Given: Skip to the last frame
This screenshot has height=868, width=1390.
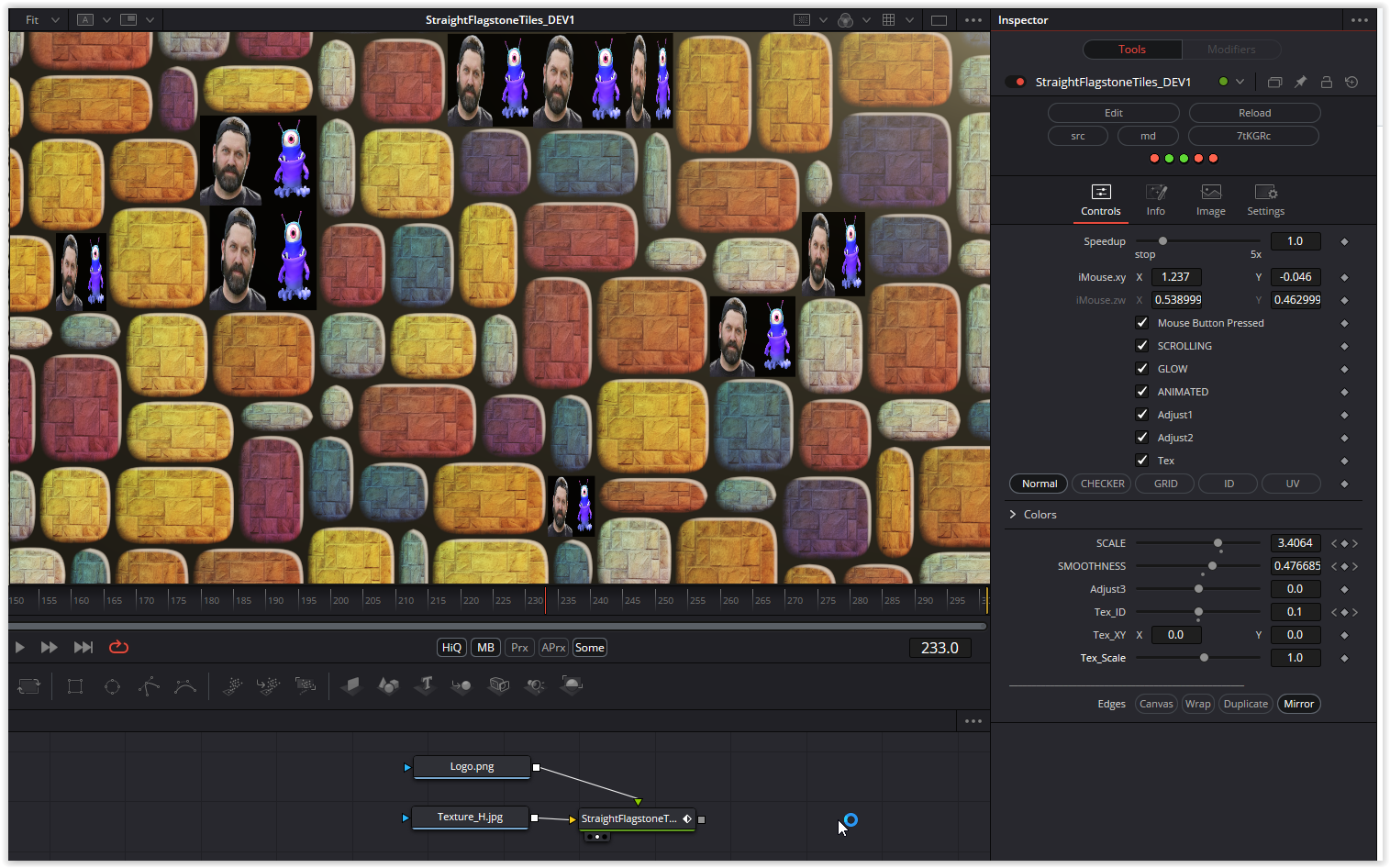Looking at the screenshot, I should pos(83,648).
